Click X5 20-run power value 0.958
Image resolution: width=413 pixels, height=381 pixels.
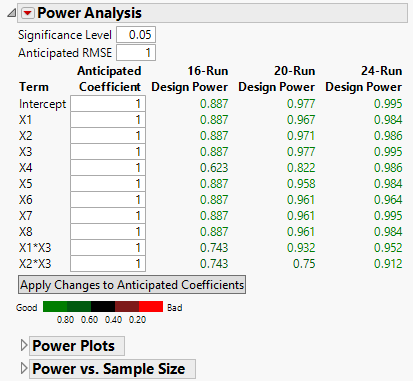(x=301, y=184)
